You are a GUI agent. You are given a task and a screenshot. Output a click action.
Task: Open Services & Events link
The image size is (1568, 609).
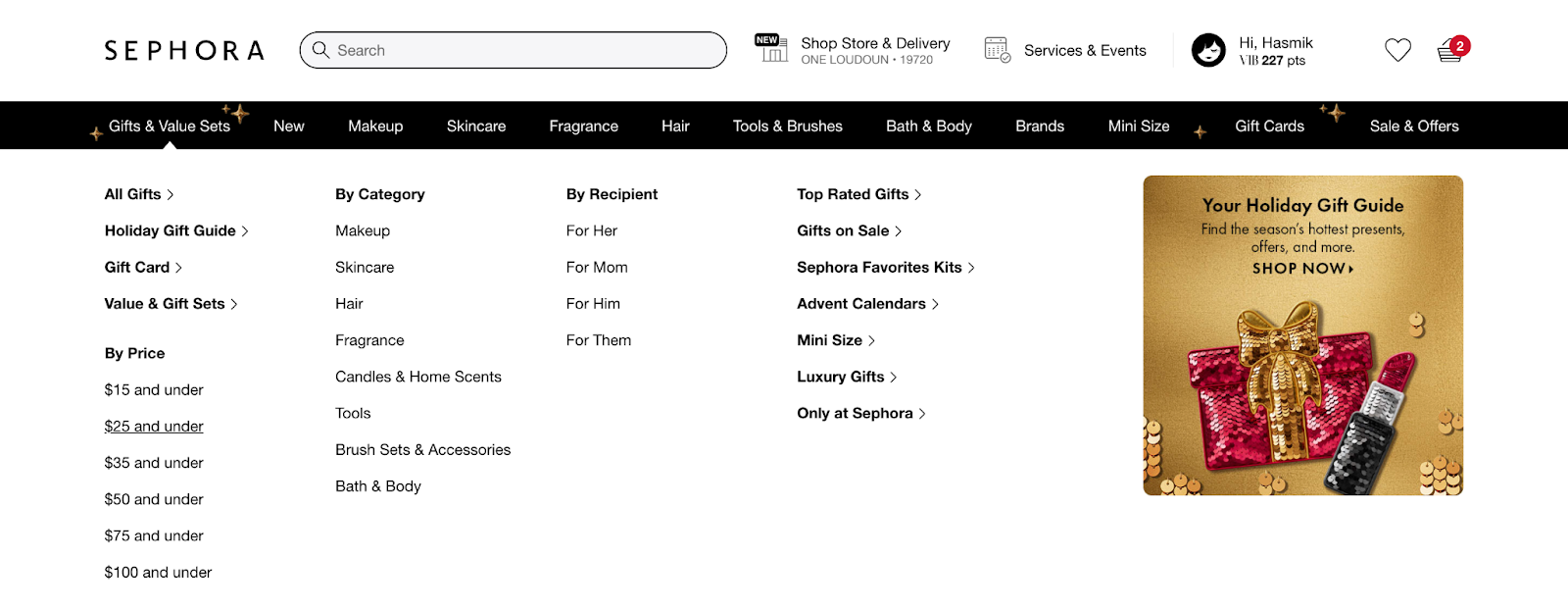coord(1085,50)
